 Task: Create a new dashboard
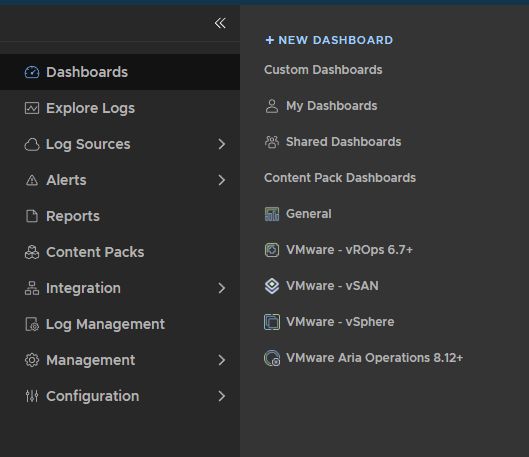coord(329,40)
